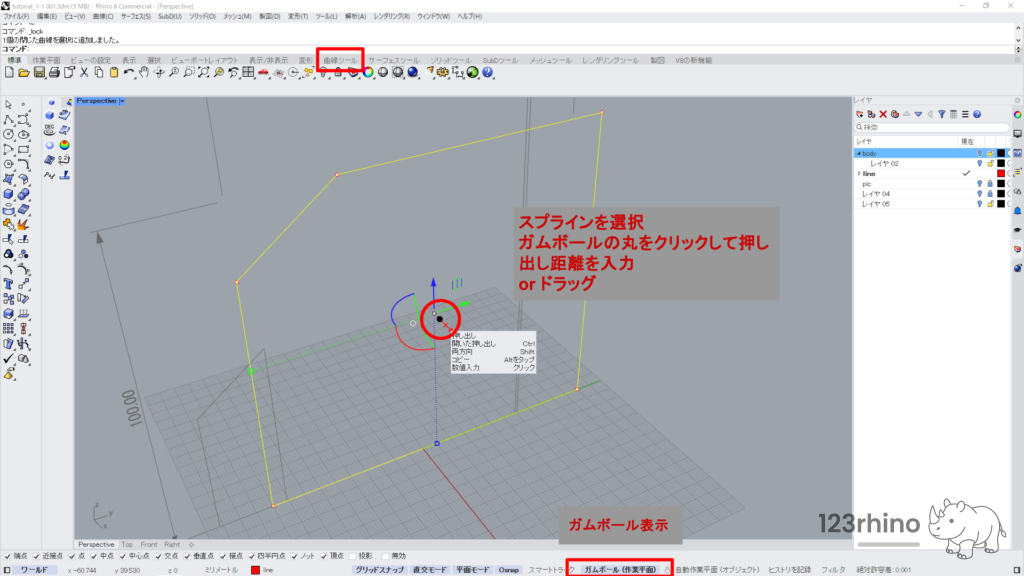Image resolution: width=1024 pixels, height=576 pixels.
Task: Click the New Layer icon in the Layer panel
Action: click(x=860, y=114)
